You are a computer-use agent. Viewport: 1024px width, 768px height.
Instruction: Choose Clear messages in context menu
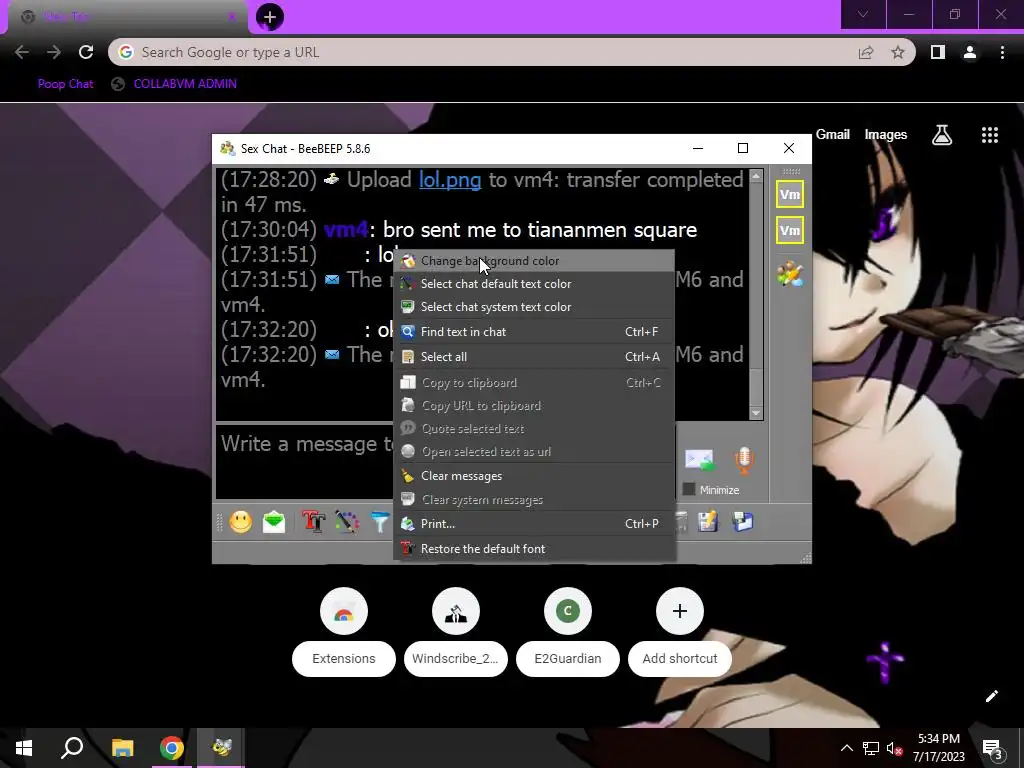tap(534, 476)
